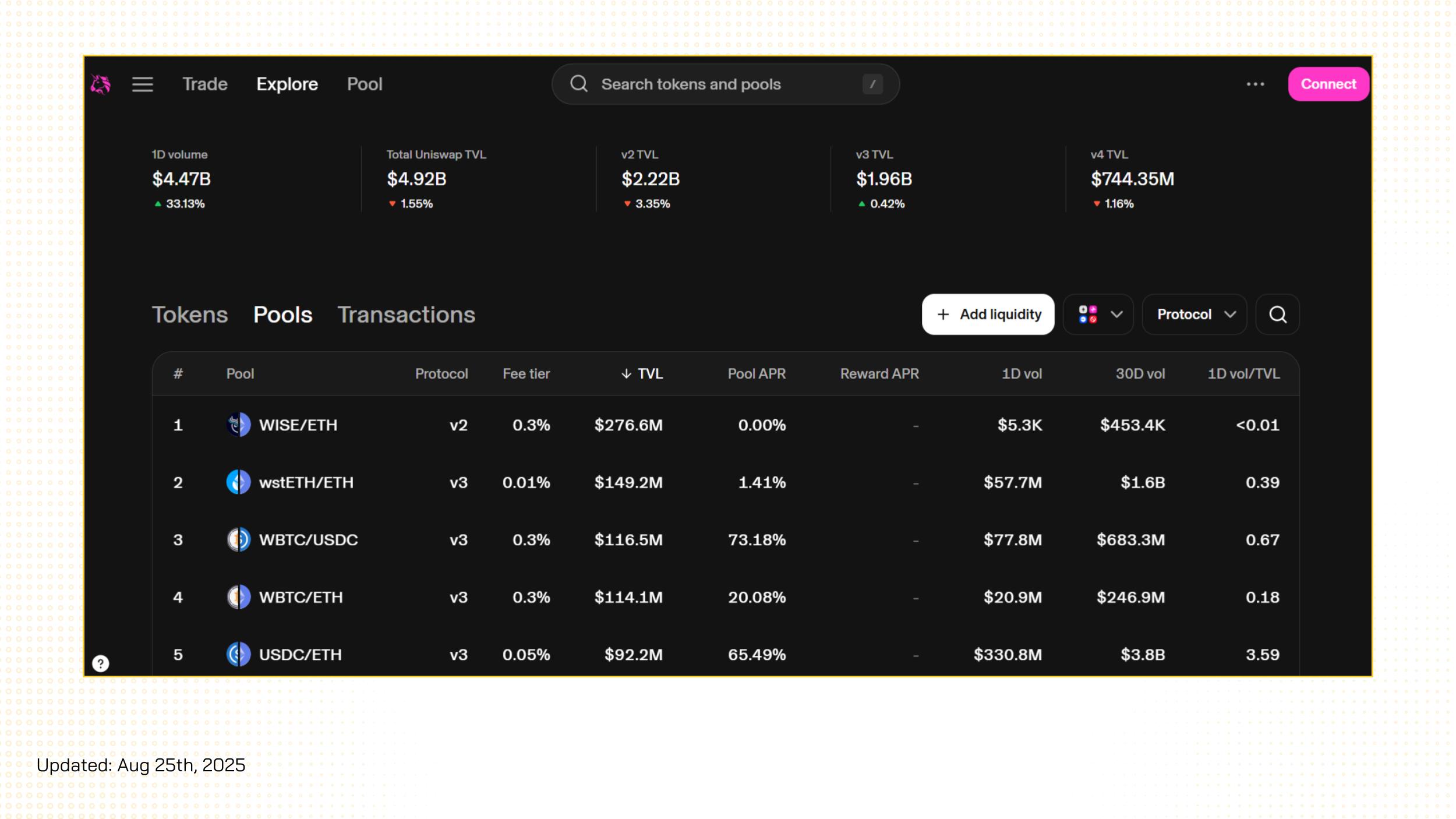Sort by 30D vol column header
Viewport: 1456px width, 819px height.
click(1140, 374)
